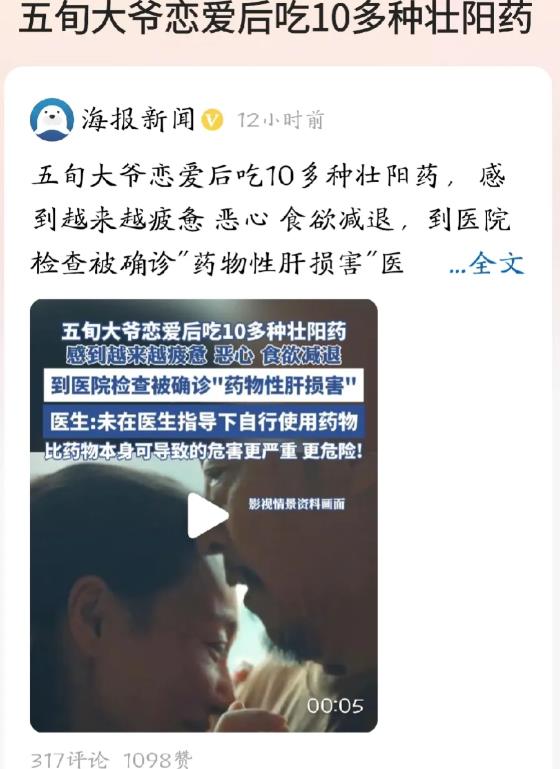Open the topic title 五旬大爷恋爱后吃10多种壮阳药 at top
Image resolution: width=560 pixels, height=769 pixels.
click(x=276, y=18)
